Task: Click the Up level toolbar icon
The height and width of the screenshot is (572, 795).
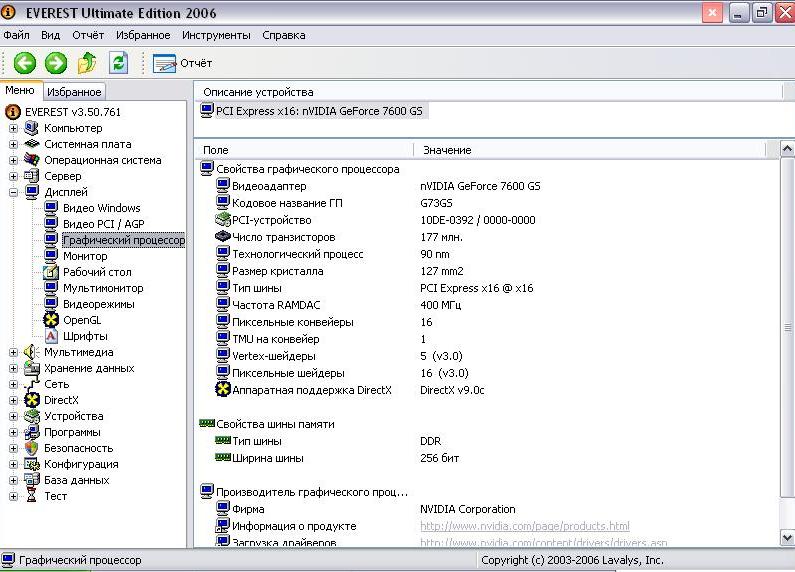Action: click(87, 63)
